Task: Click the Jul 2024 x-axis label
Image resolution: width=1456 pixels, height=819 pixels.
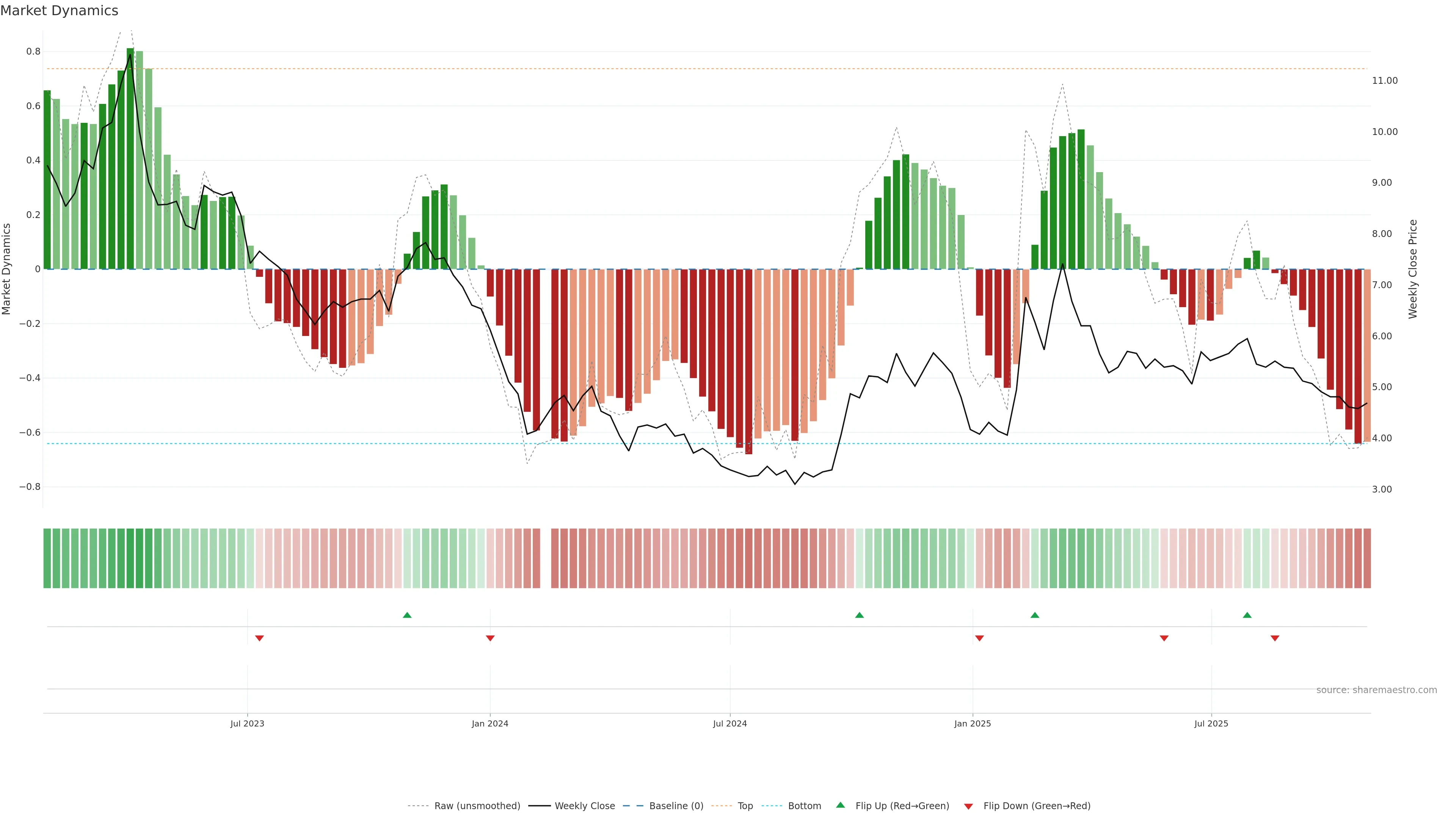Action: 730,724
